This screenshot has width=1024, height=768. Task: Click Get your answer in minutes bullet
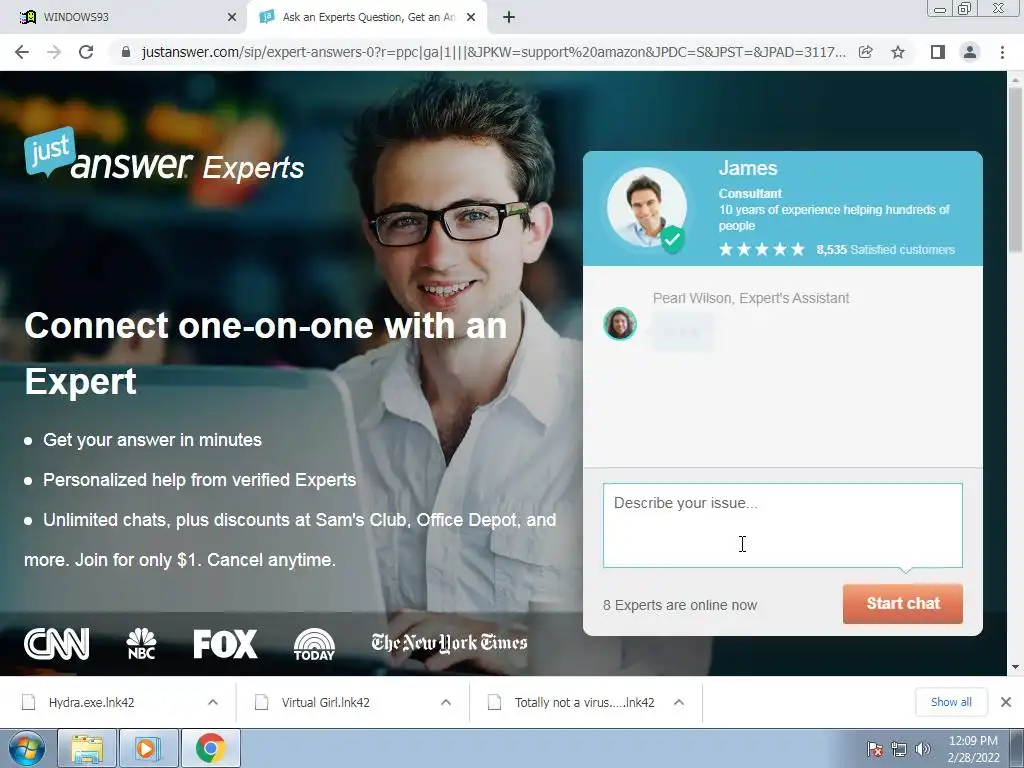152,440
